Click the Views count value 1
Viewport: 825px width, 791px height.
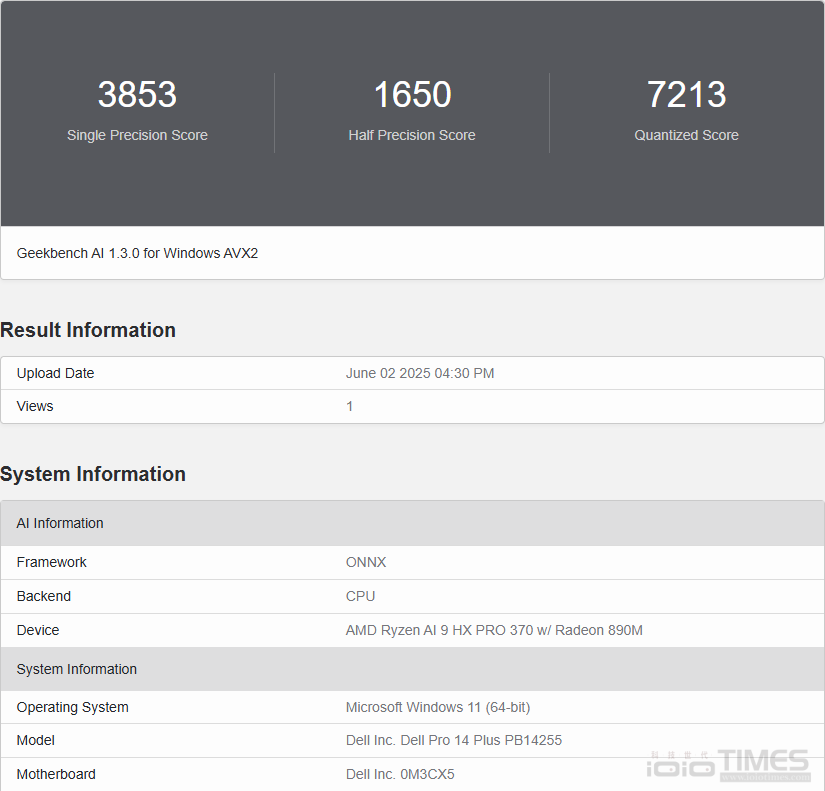(349, 406)
